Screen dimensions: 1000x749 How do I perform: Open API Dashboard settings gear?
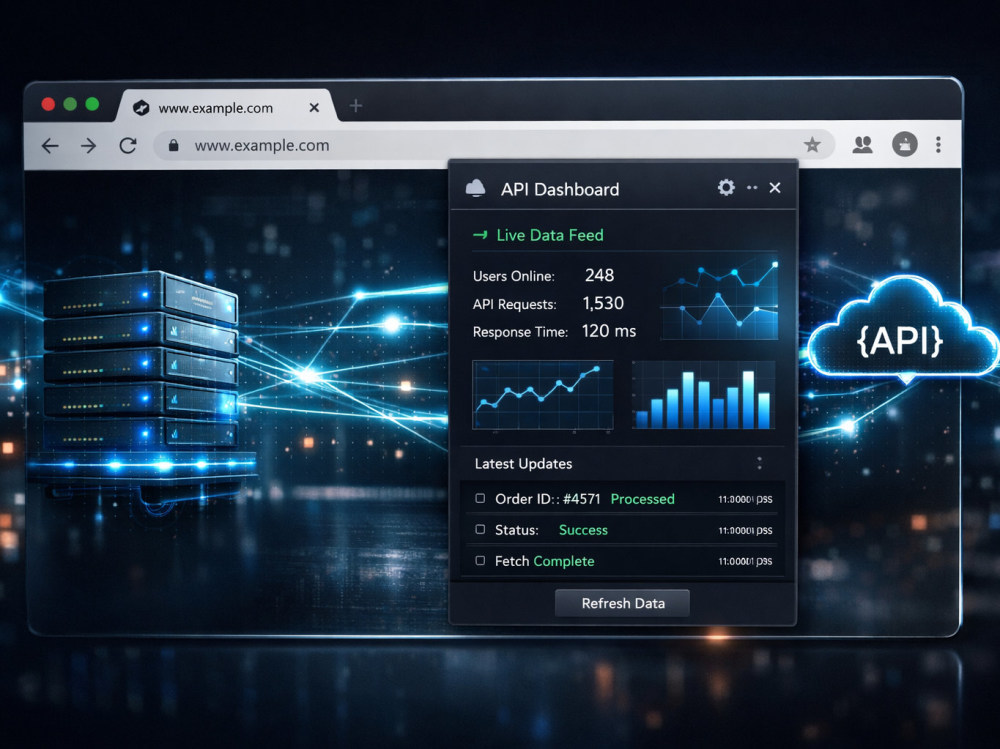(726, 188)
